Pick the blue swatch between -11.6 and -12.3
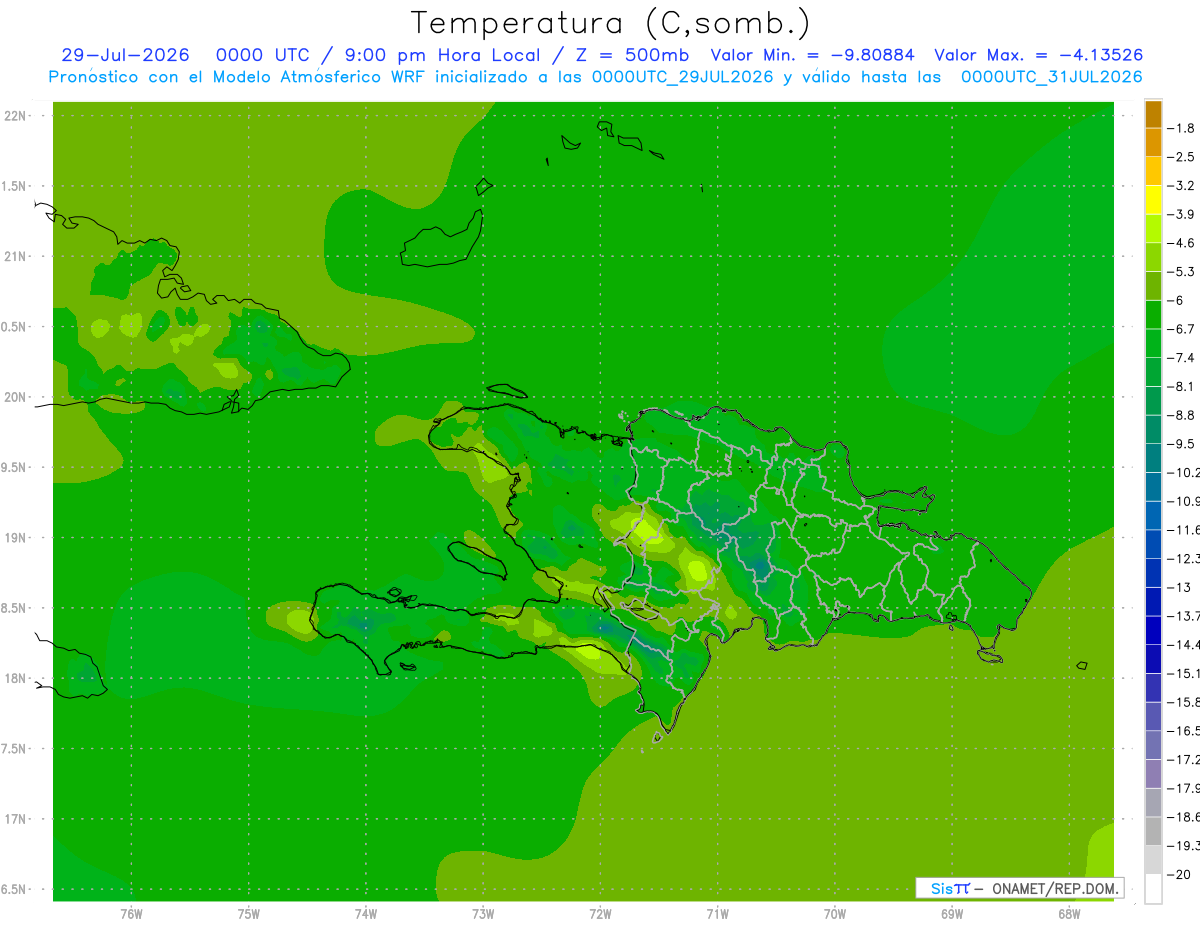Viewport: 1200px width, 927px height. pos(1153,544)
